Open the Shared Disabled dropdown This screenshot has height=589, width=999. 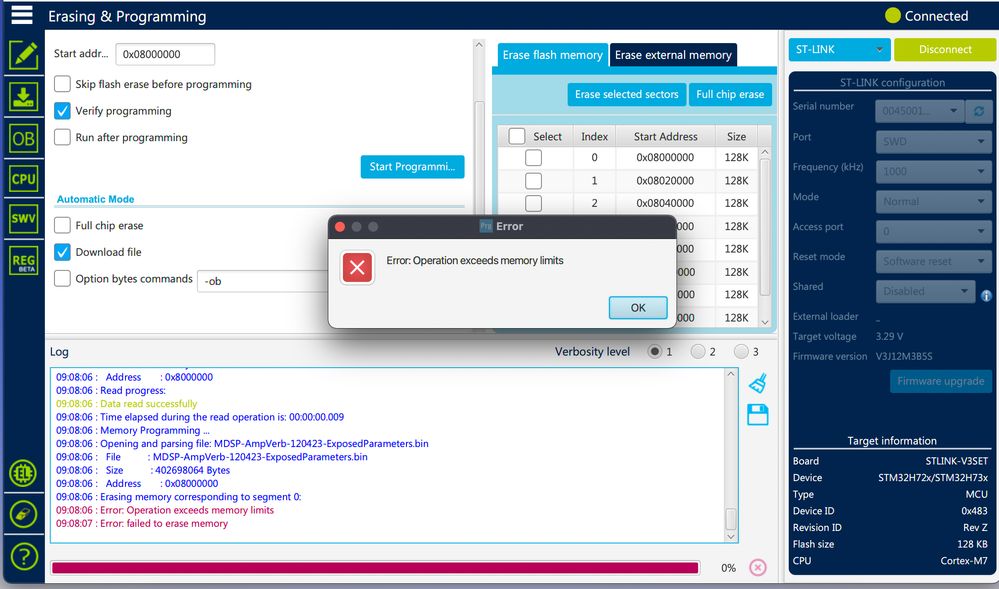925,291
